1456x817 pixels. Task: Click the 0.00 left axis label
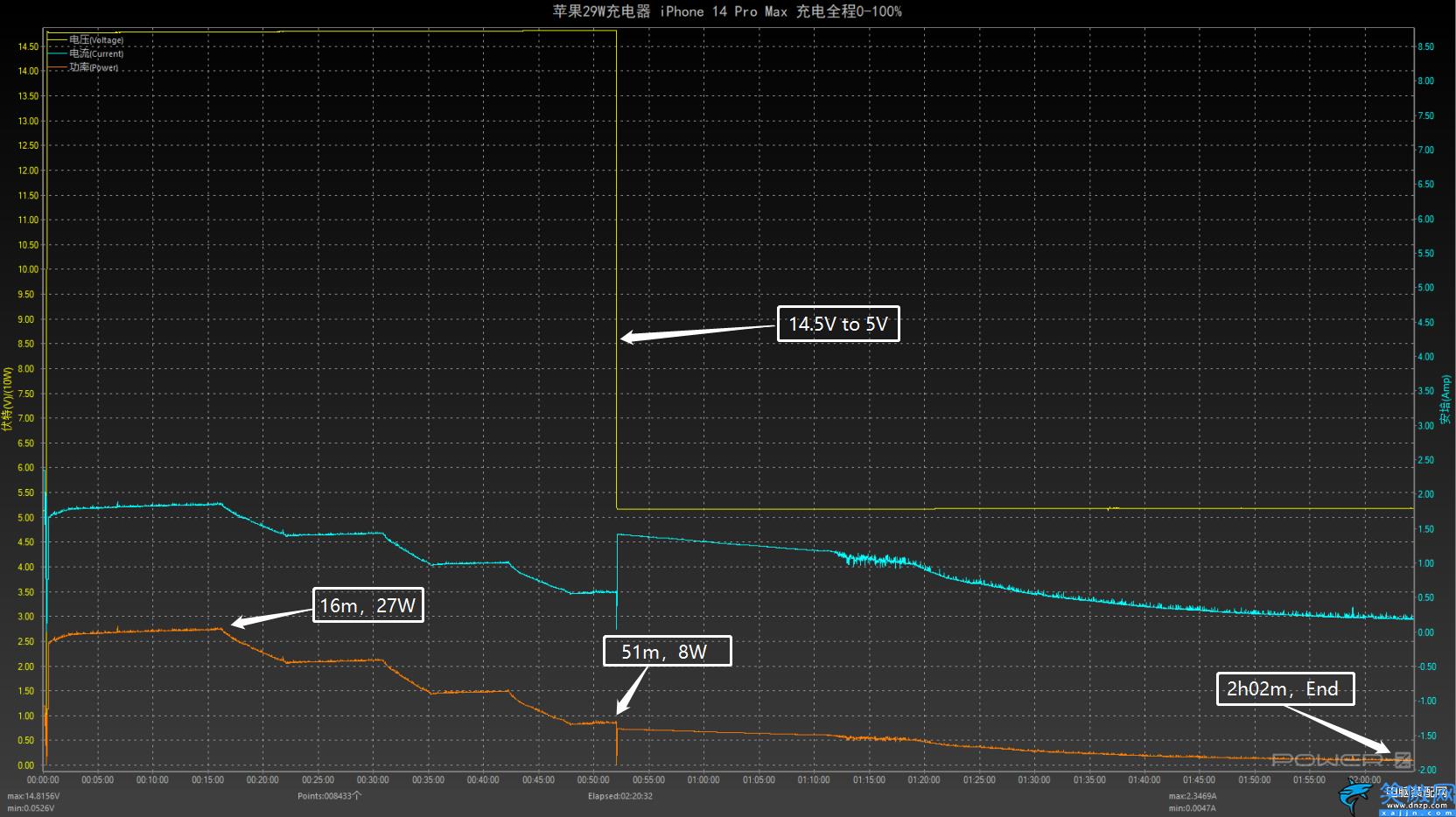(x=26, y=765)
